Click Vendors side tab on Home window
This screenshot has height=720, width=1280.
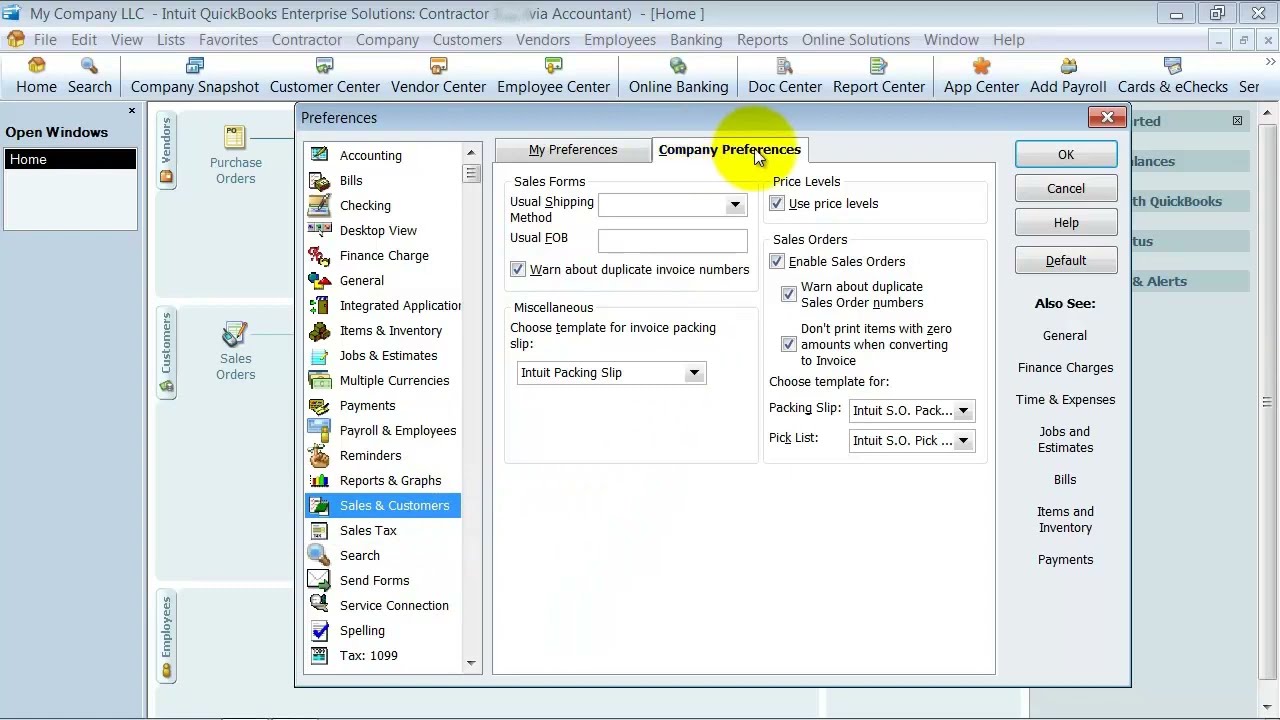pos(166,152)
